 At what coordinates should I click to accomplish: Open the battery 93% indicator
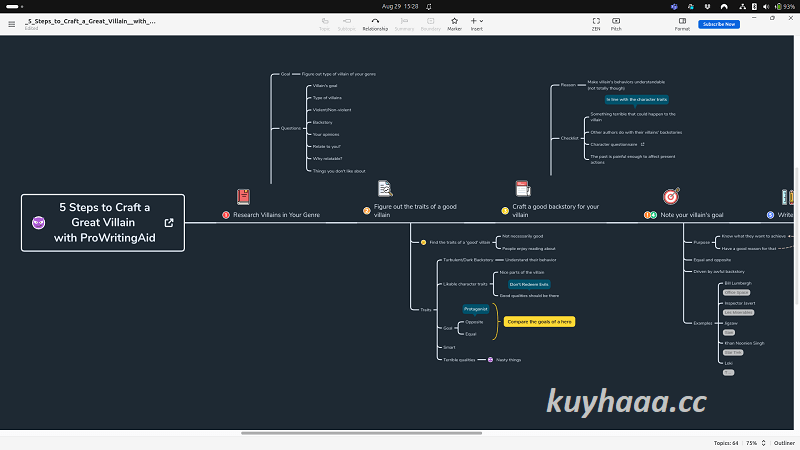click(785, 6)
